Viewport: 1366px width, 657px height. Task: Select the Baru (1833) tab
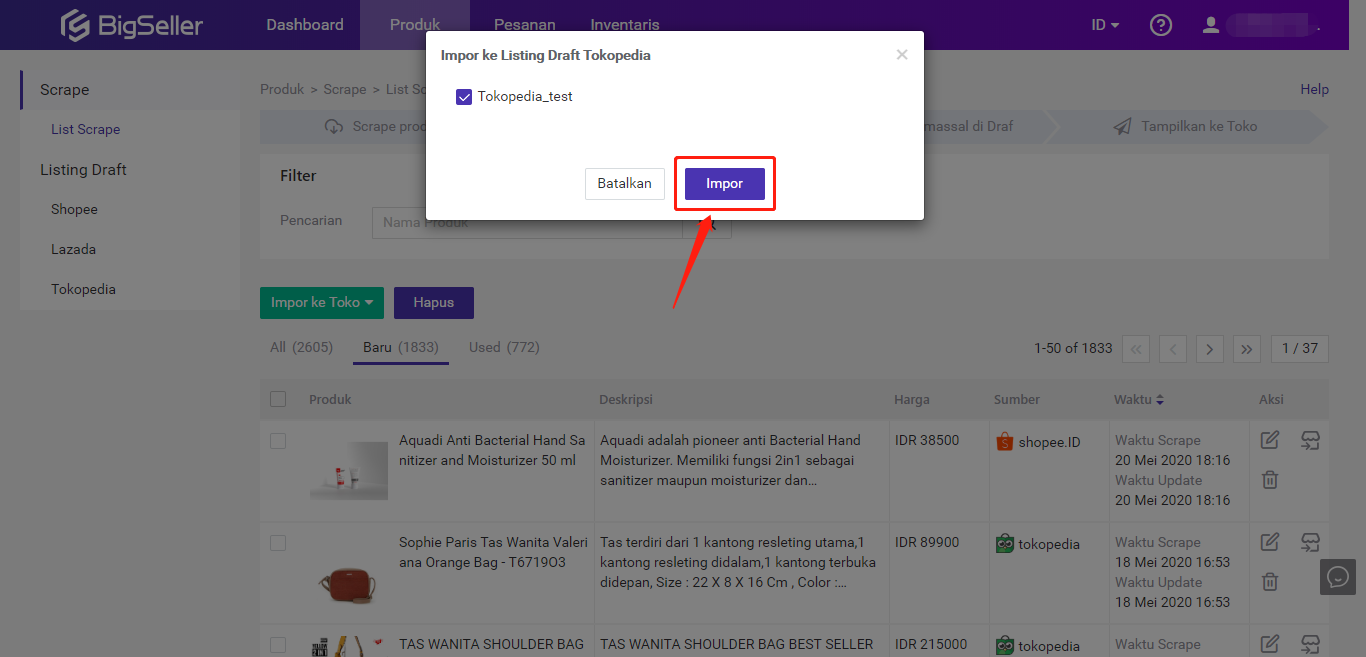coord(401,347)
